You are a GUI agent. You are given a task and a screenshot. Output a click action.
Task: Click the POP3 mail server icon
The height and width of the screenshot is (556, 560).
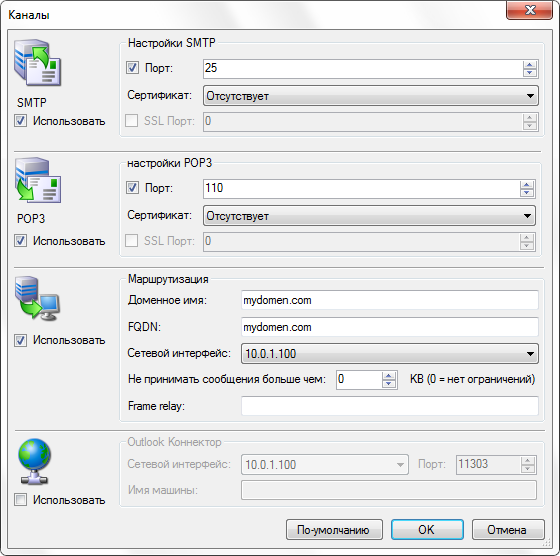click(x=38, y=180)
